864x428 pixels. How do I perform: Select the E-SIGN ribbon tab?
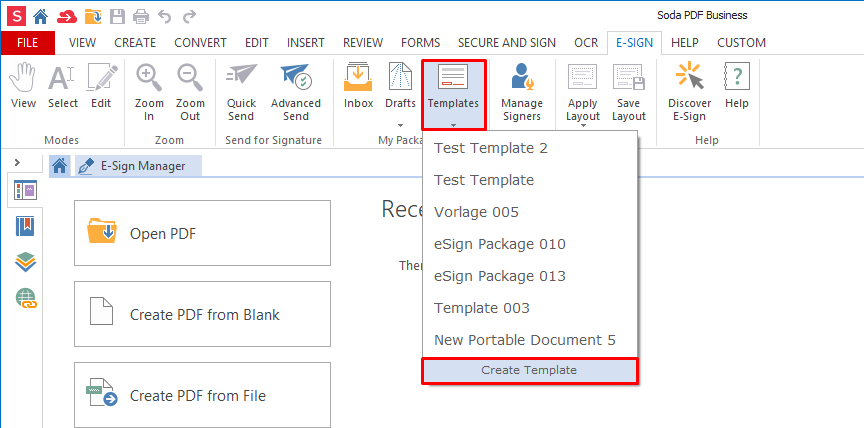635,42
